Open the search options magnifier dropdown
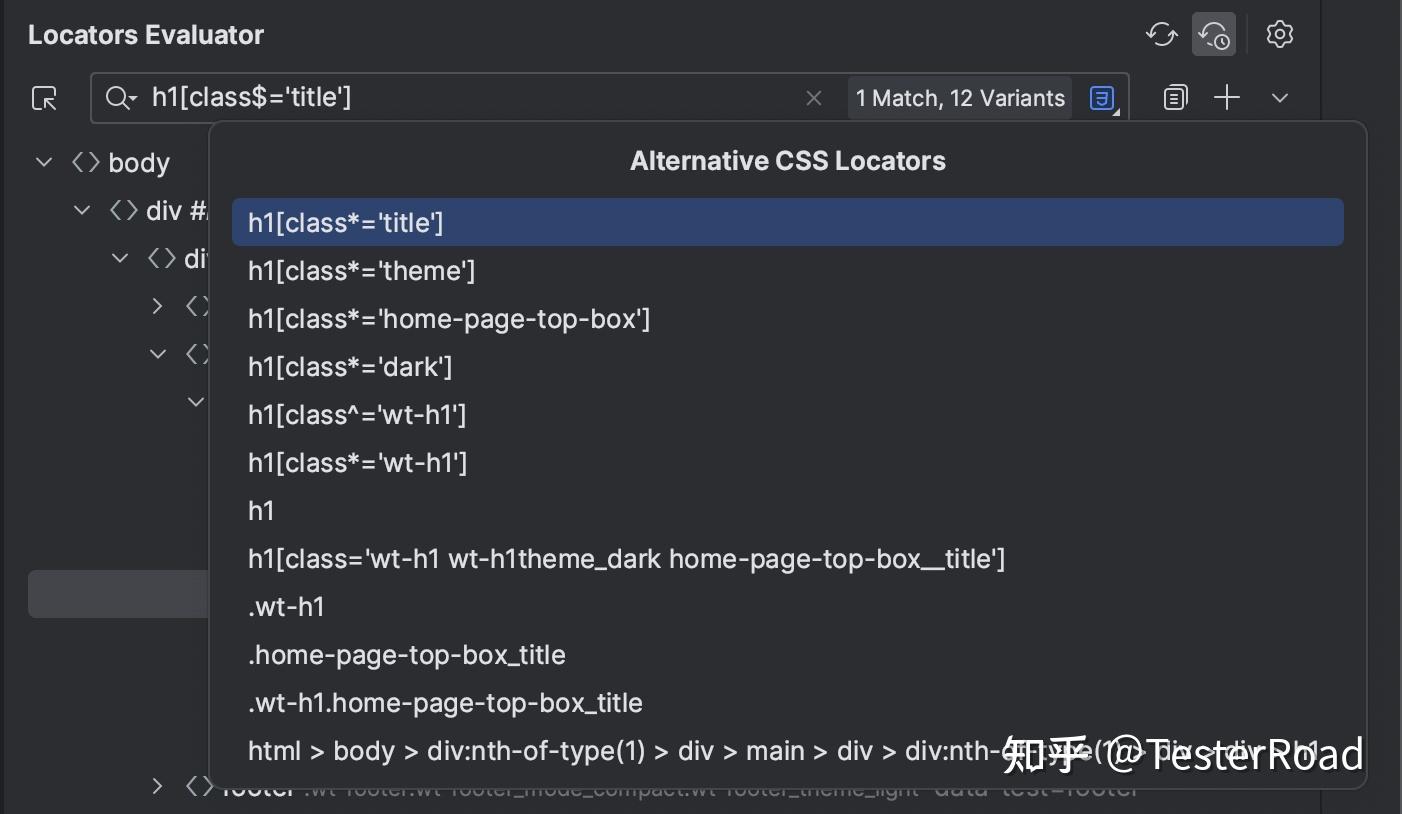 coord(120,98)
